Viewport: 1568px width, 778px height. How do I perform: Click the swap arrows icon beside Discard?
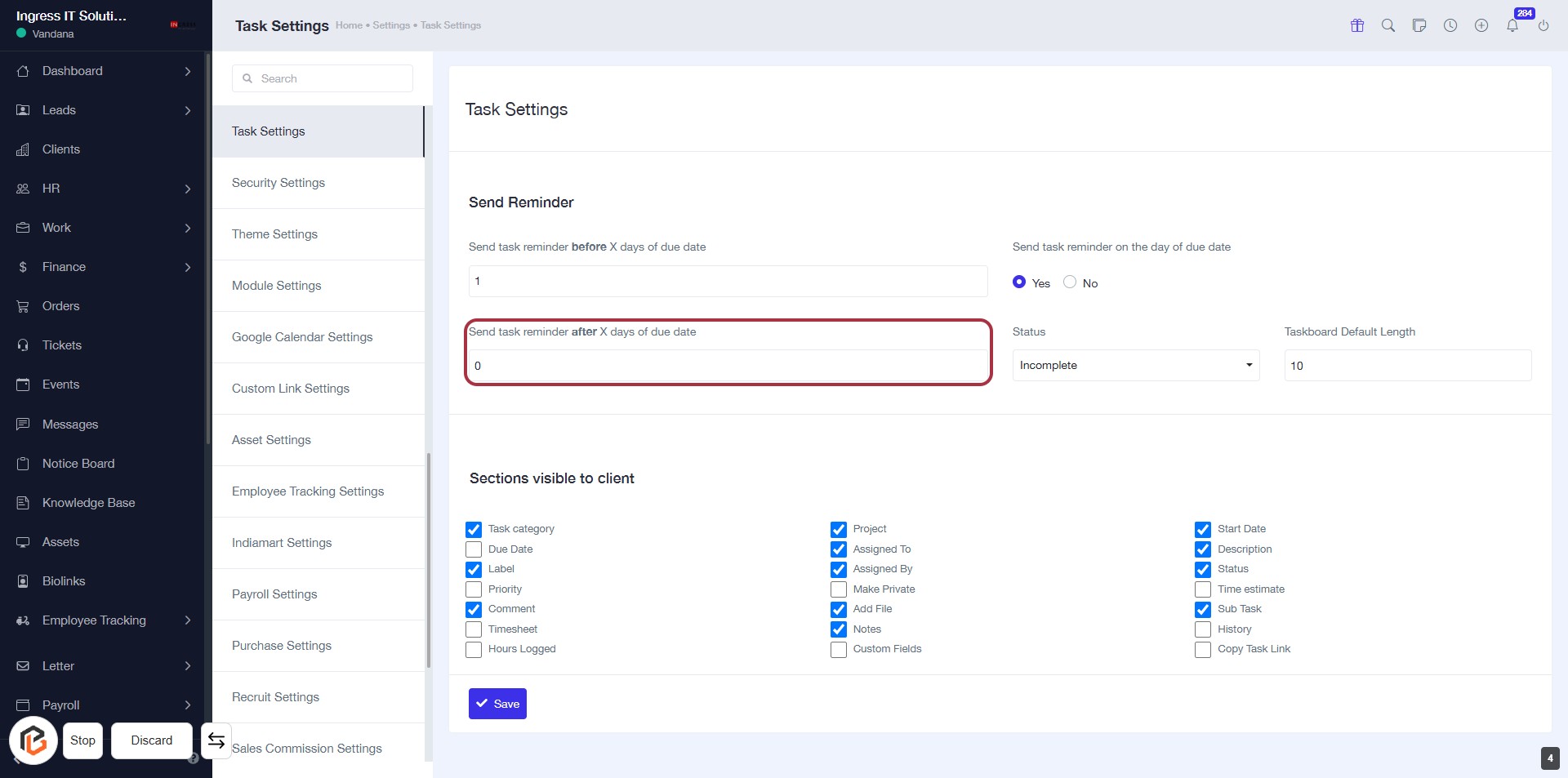click(216, 740)
